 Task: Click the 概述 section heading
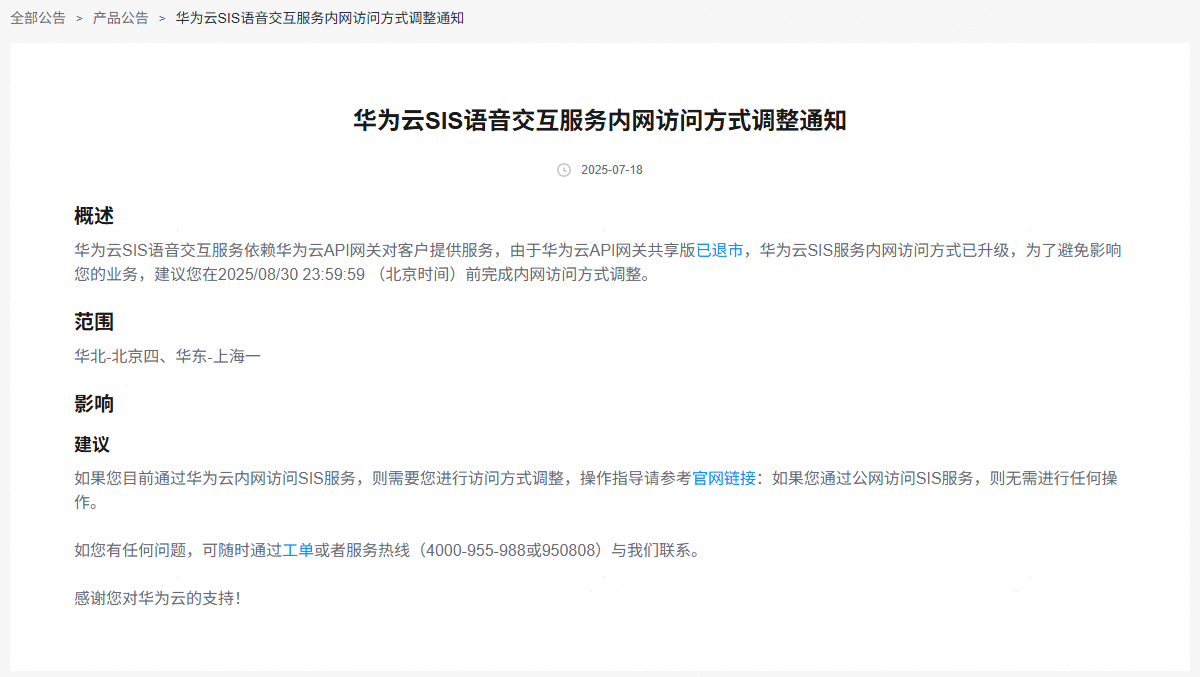pyautogui.click(x=94, y=216)
